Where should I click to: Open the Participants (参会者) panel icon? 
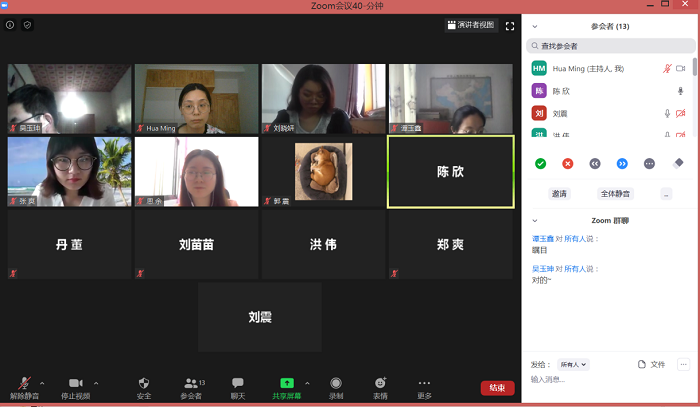(x=190, y=383)
